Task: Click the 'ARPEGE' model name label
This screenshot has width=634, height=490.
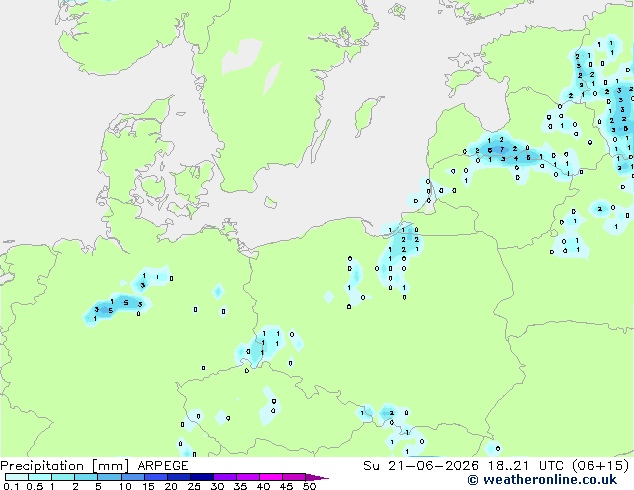Action: 163,466
